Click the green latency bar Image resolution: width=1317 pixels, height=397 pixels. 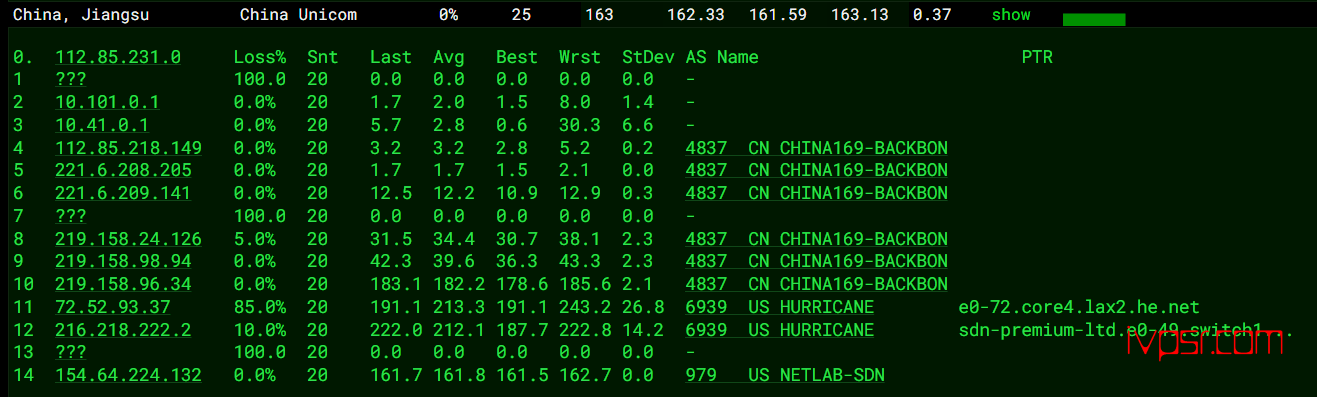[x=1094, y=19]
